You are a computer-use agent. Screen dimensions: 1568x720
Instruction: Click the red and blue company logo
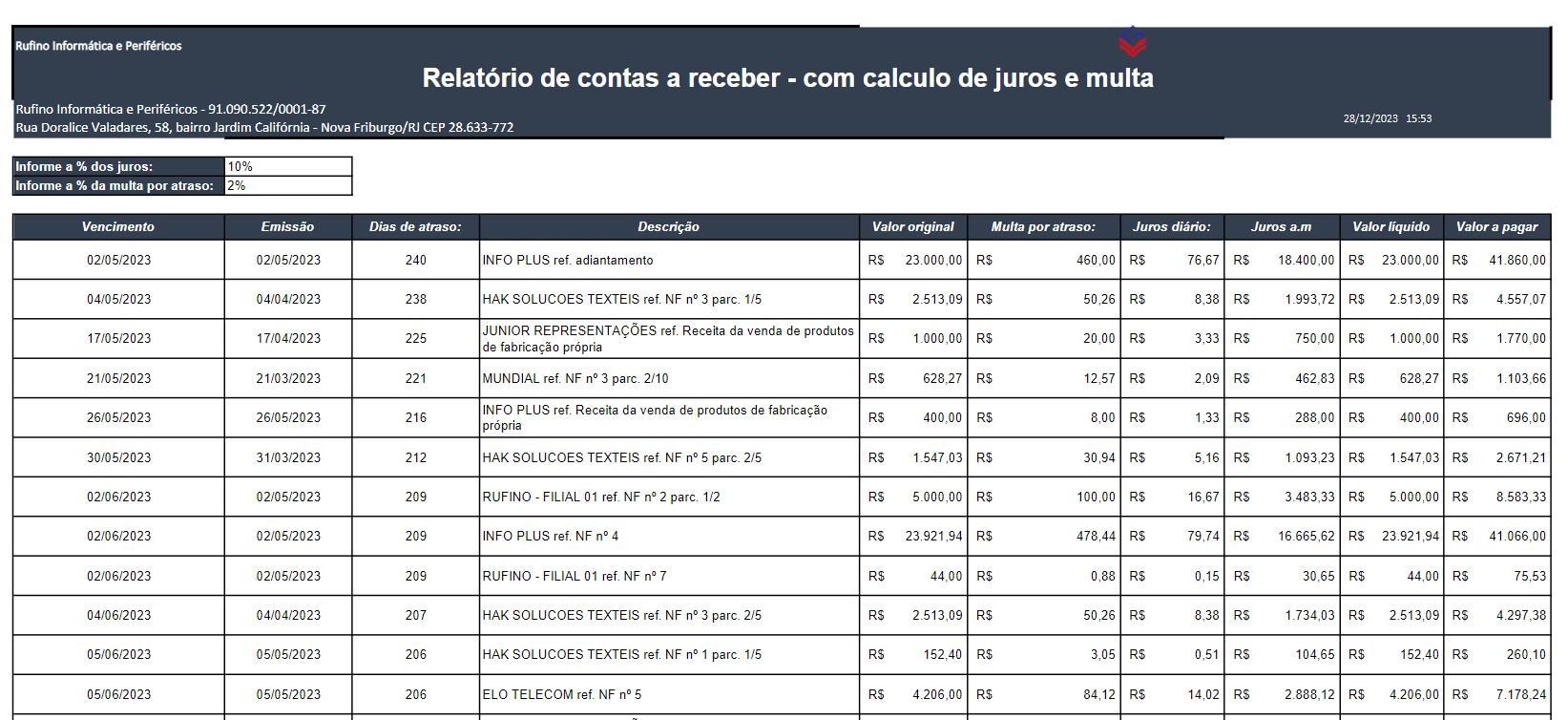pos(1133,41)
